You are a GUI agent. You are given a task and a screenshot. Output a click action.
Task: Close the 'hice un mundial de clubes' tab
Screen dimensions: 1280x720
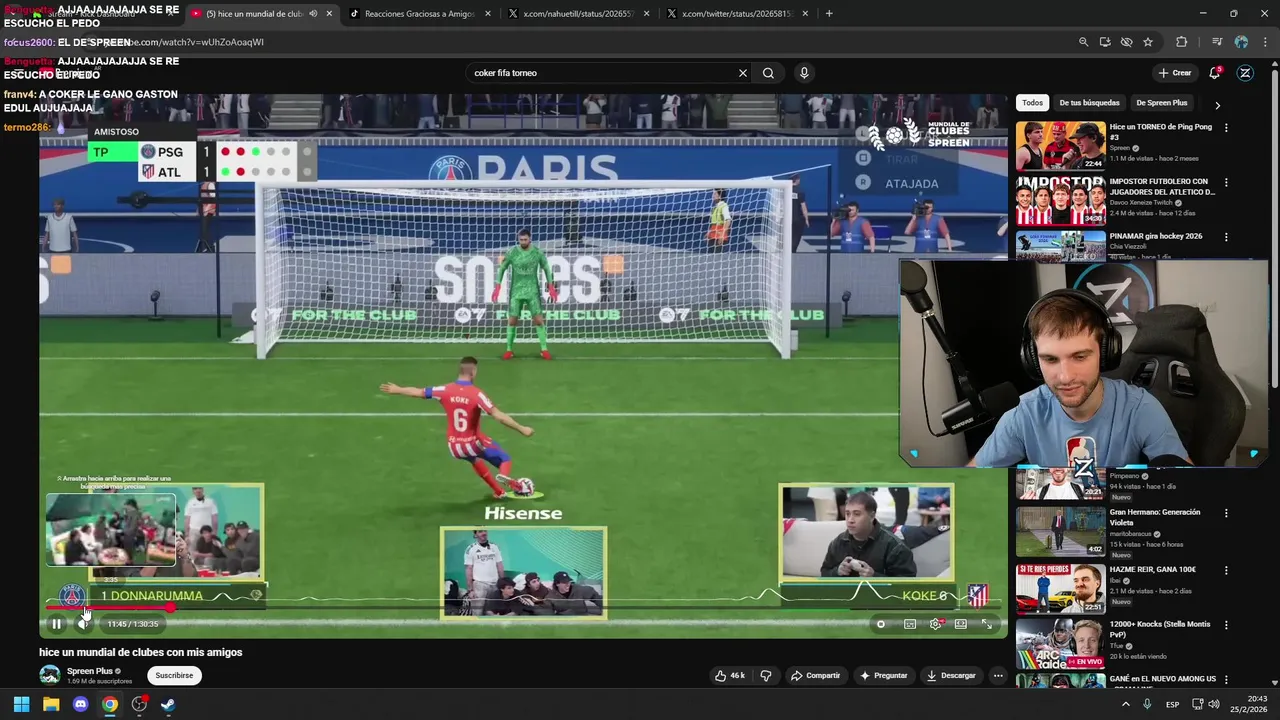coord(329,14)
